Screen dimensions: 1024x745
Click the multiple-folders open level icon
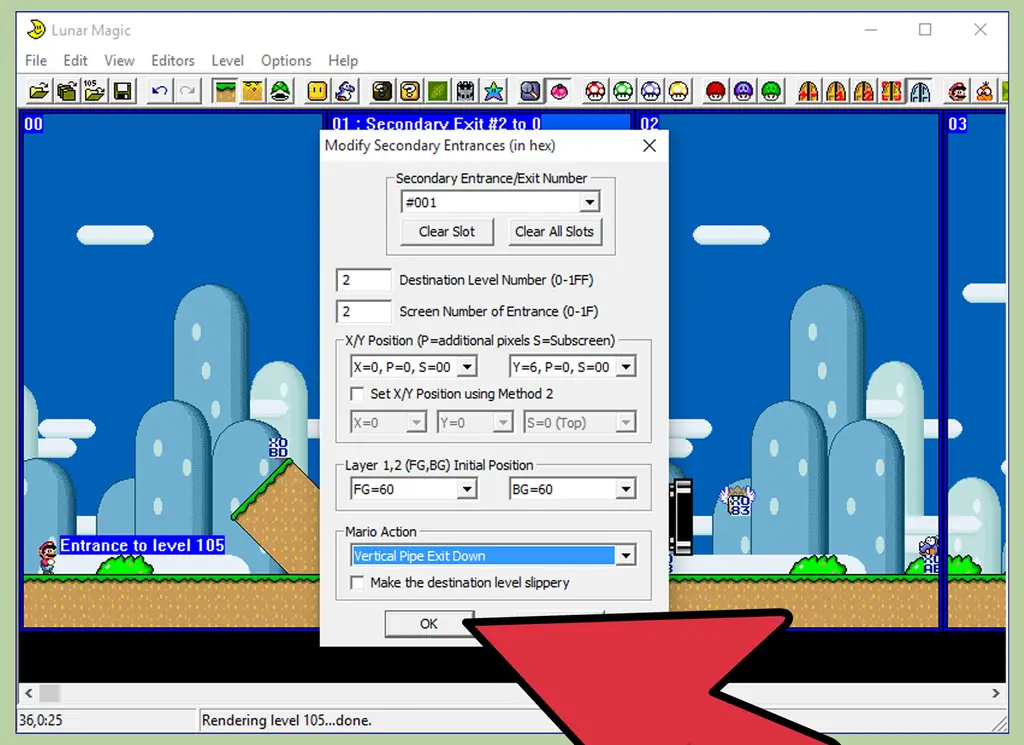pos(67,91)
